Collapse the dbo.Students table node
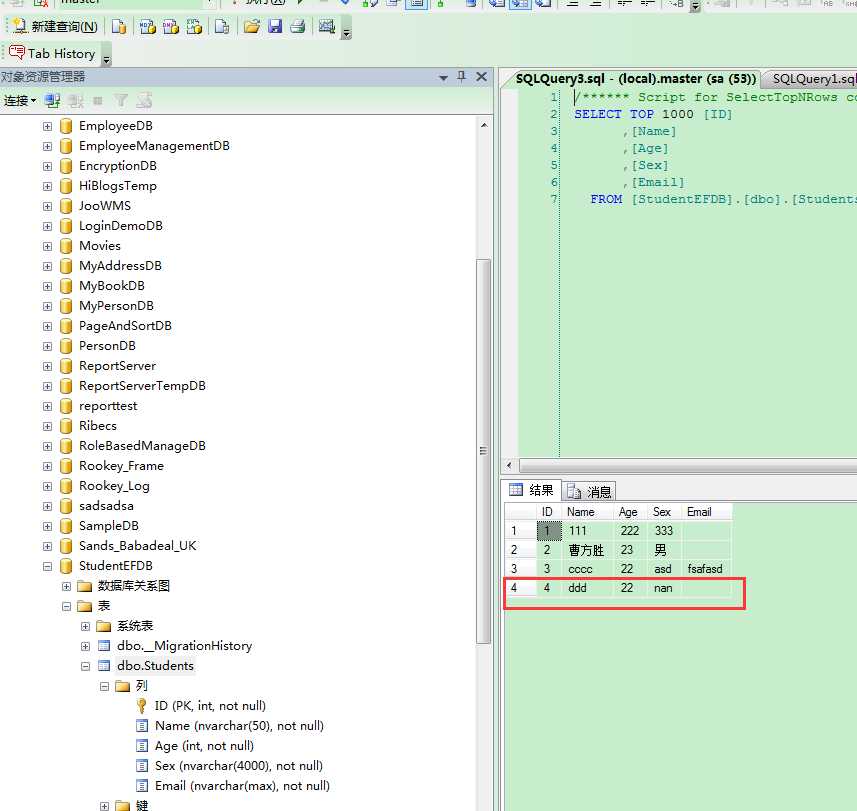 (85, 666)
